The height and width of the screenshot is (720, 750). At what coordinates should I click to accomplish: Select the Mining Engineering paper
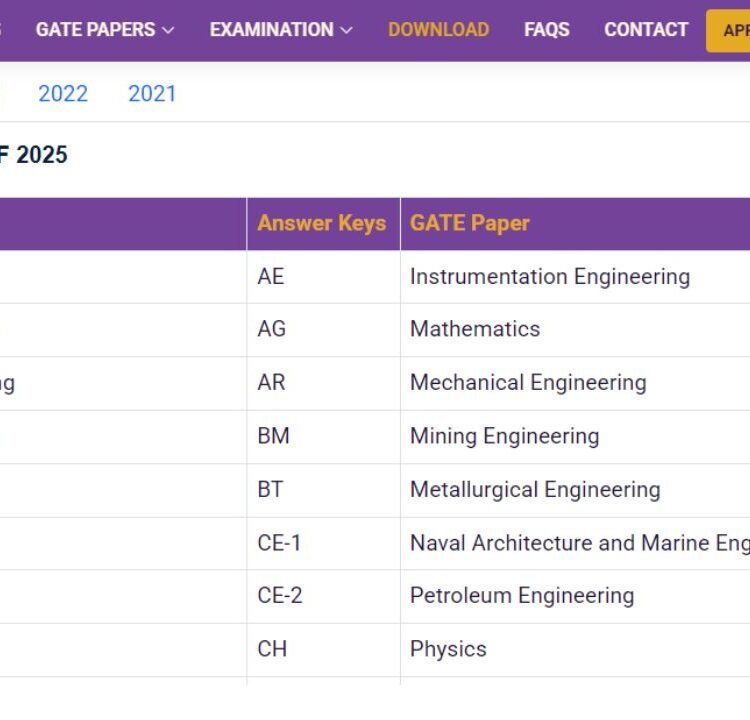point(505,436)
